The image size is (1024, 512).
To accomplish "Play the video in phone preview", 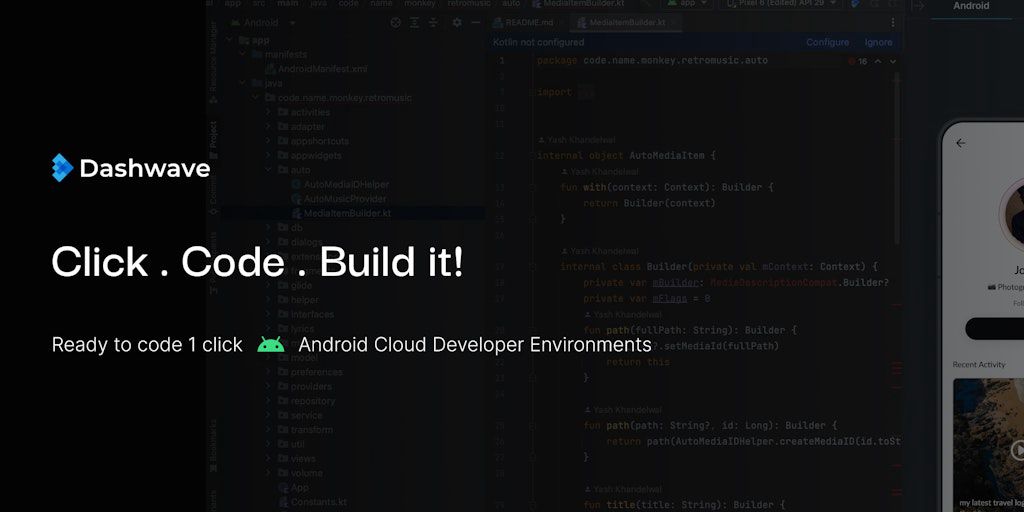I will point(1017,450).
